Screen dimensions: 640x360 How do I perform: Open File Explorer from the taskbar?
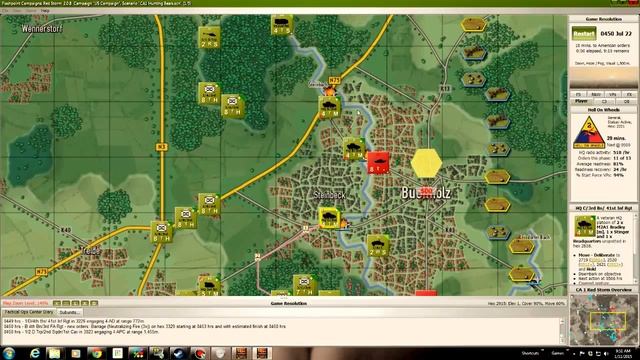click(x=55, y=353)
